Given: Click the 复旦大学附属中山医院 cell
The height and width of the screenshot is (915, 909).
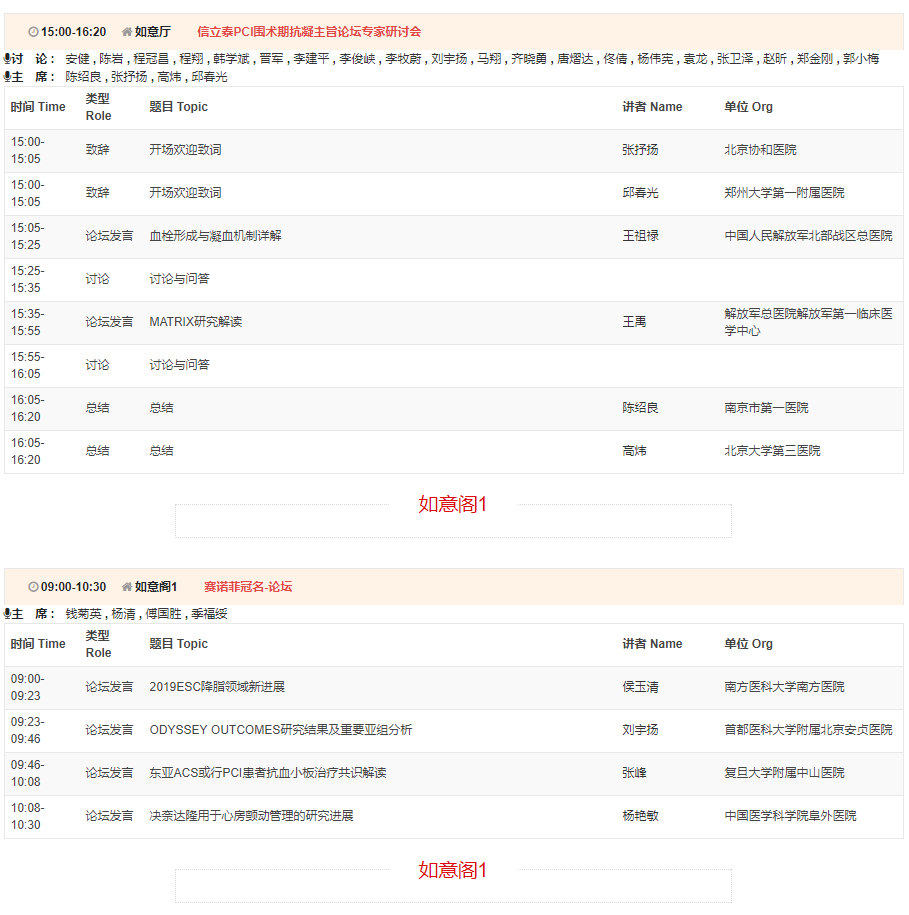Looking at the screenshot, I should [784, 773].
